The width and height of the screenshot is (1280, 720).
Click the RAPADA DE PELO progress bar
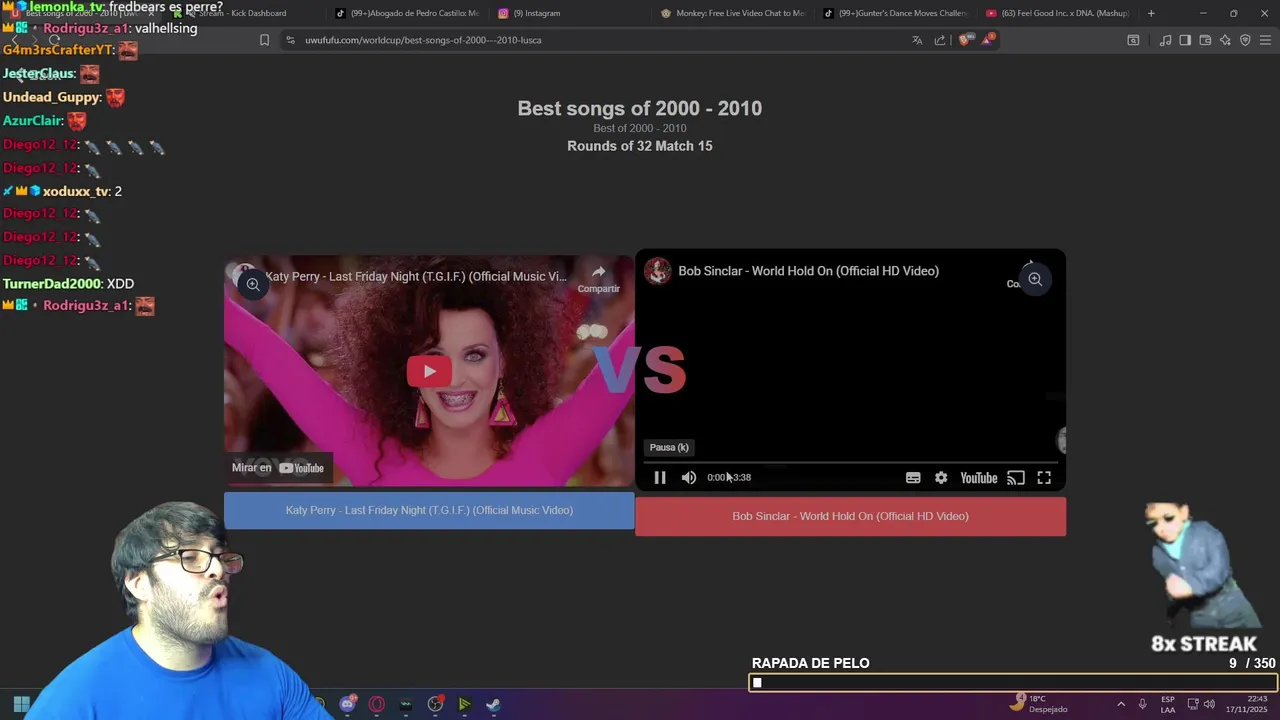(1013, 683)
